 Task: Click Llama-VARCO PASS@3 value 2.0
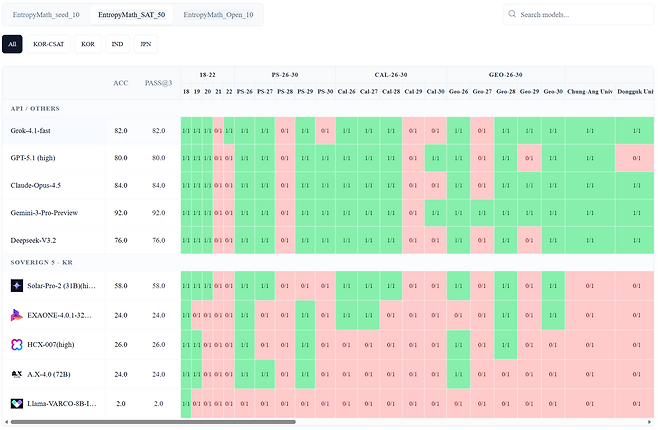pos(158,404)
